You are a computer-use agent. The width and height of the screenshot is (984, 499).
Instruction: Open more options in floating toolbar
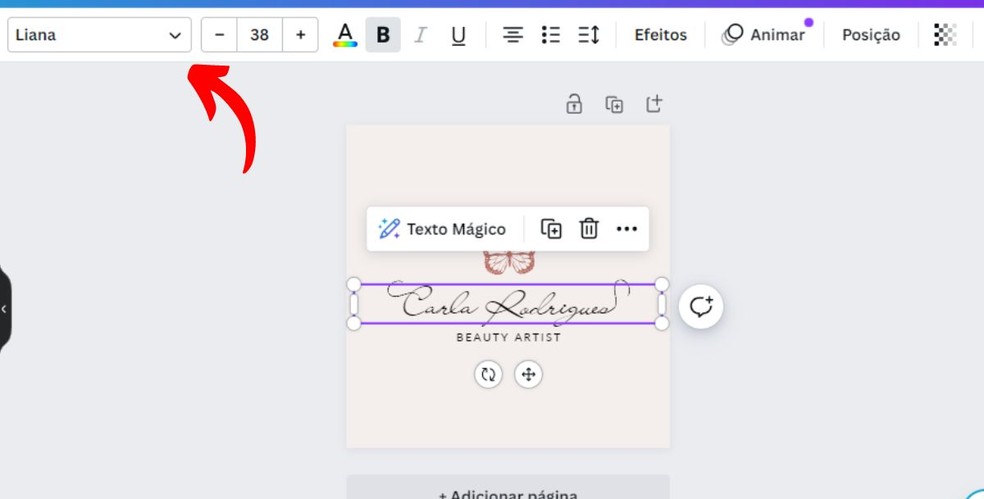point(627,229)
